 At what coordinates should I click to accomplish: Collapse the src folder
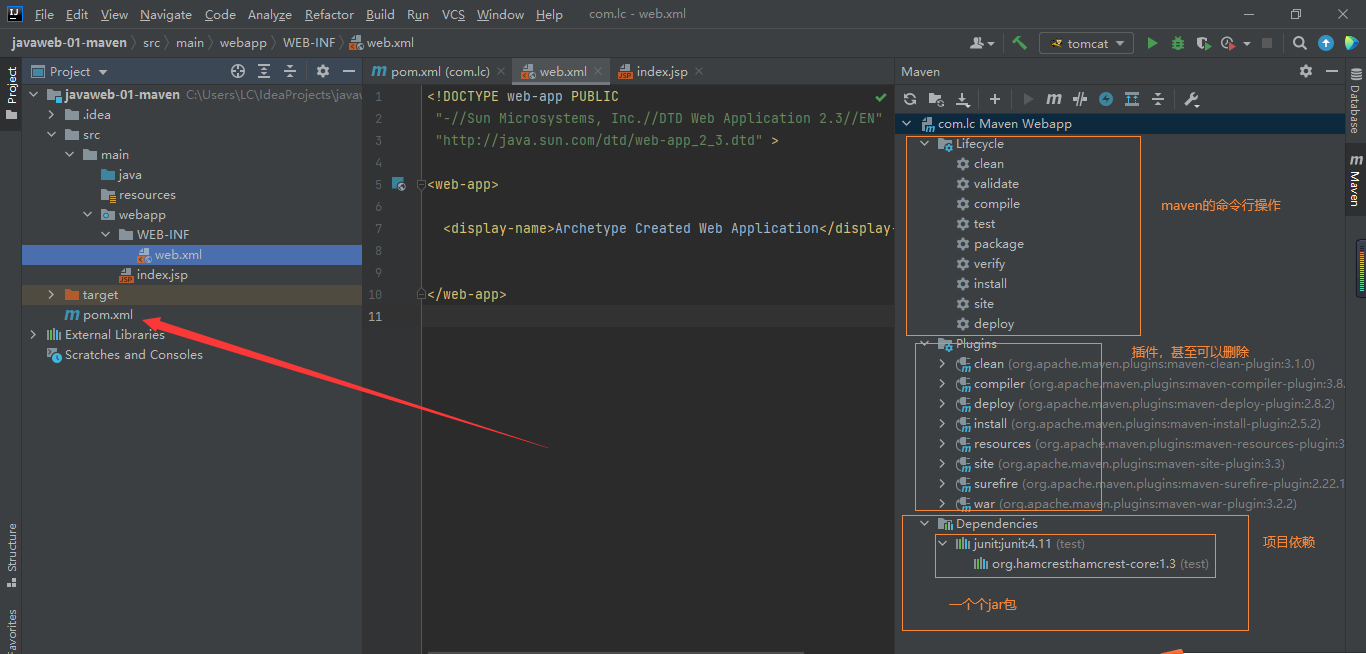tap(52, 135)
